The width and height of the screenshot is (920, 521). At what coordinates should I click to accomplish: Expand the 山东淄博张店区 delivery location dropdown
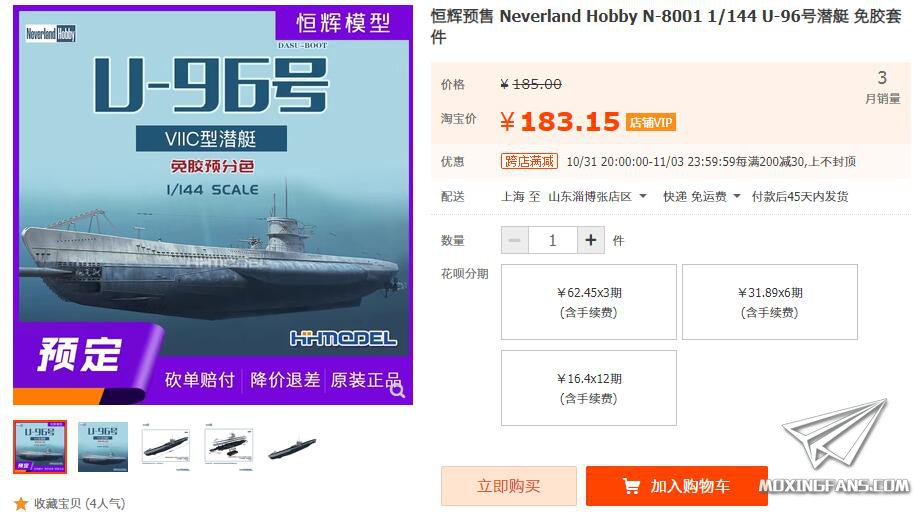(597, 197)
